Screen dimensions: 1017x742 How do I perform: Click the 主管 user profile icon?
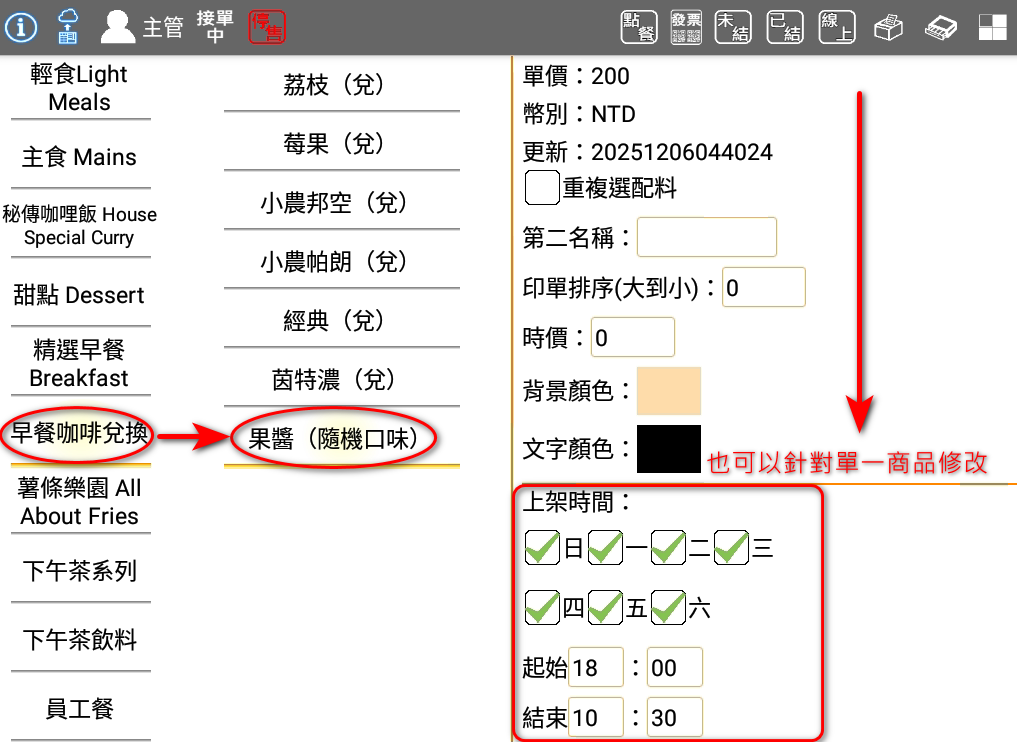[118, 27]
